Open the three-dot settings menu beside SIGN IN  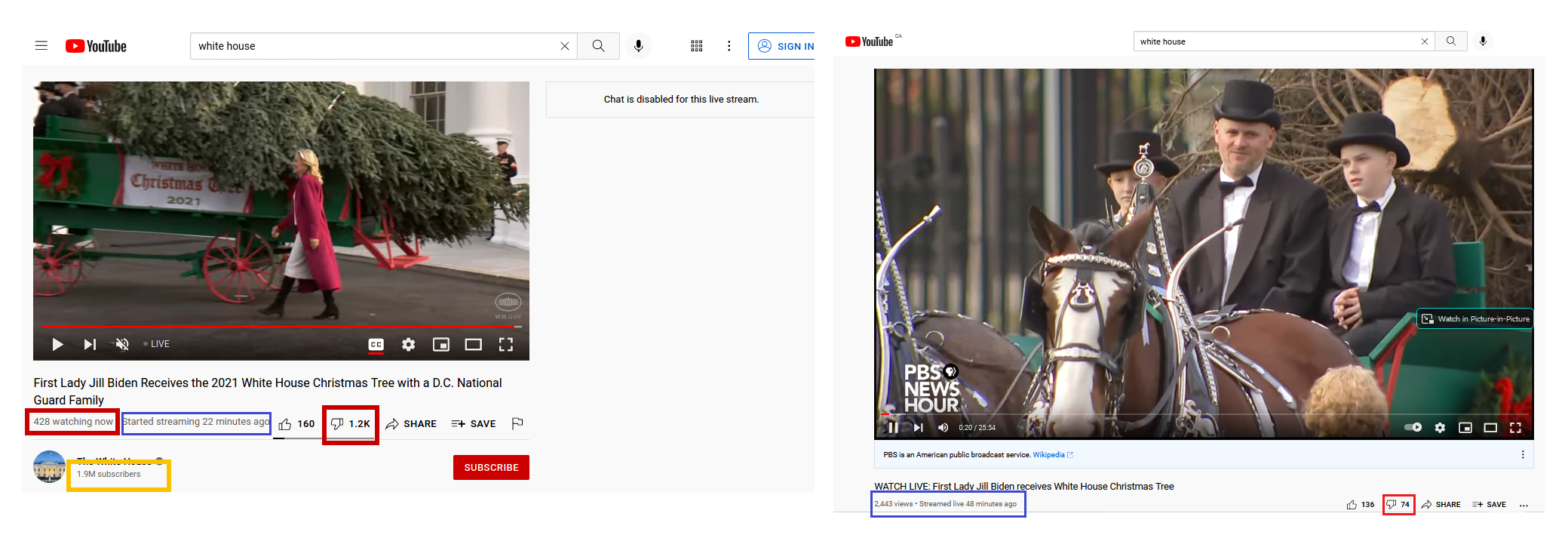(729, 46)
